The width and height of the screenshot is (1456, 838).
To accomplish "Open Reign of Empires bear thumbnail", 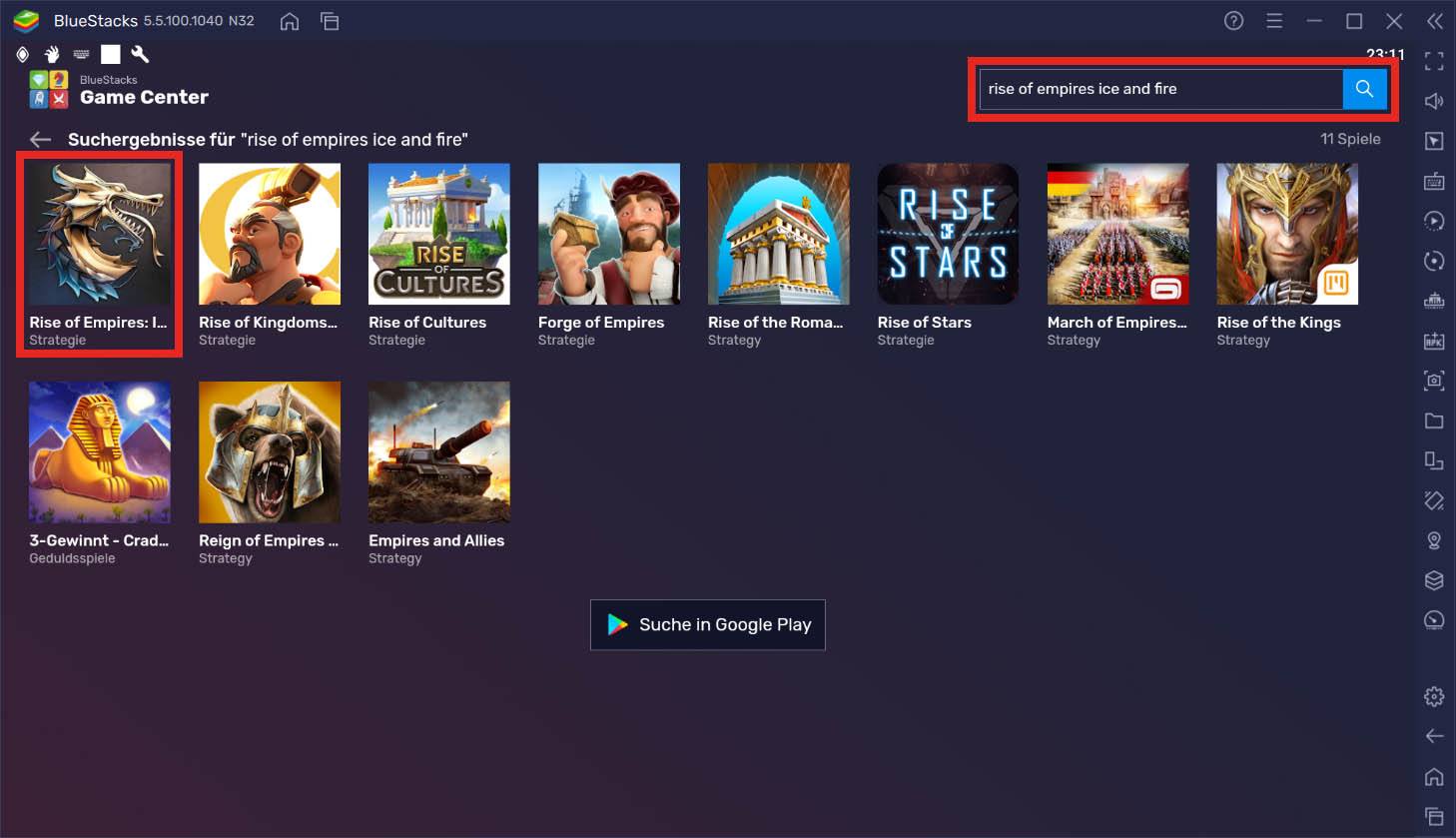I will pos(270,452).
